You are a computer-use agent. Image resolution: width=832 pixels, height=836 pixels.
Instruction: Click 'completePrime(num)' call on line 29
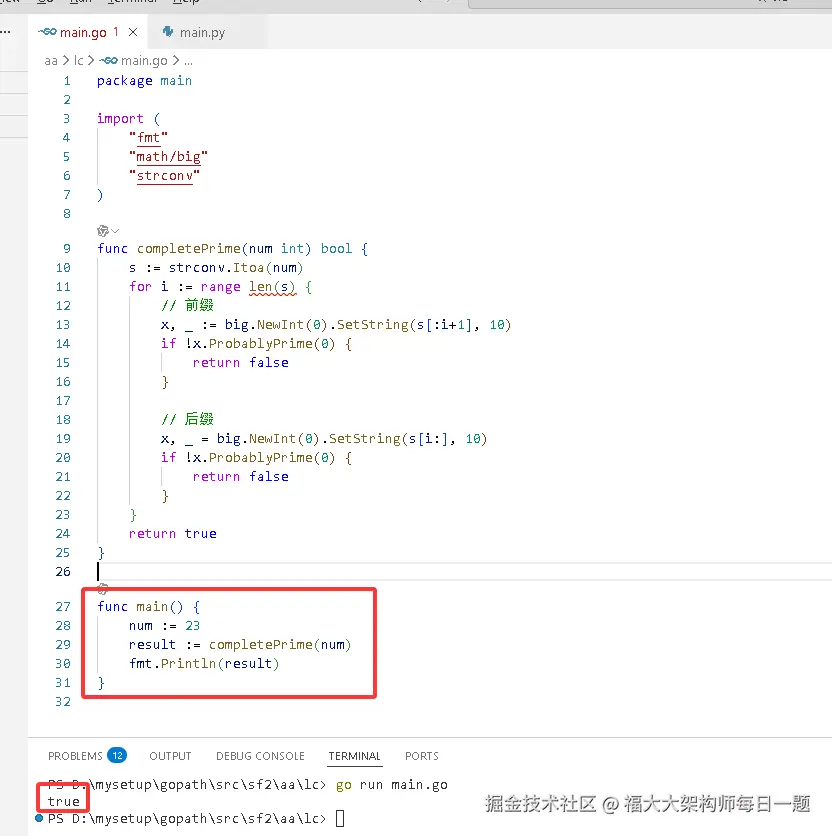click(280, 645)
